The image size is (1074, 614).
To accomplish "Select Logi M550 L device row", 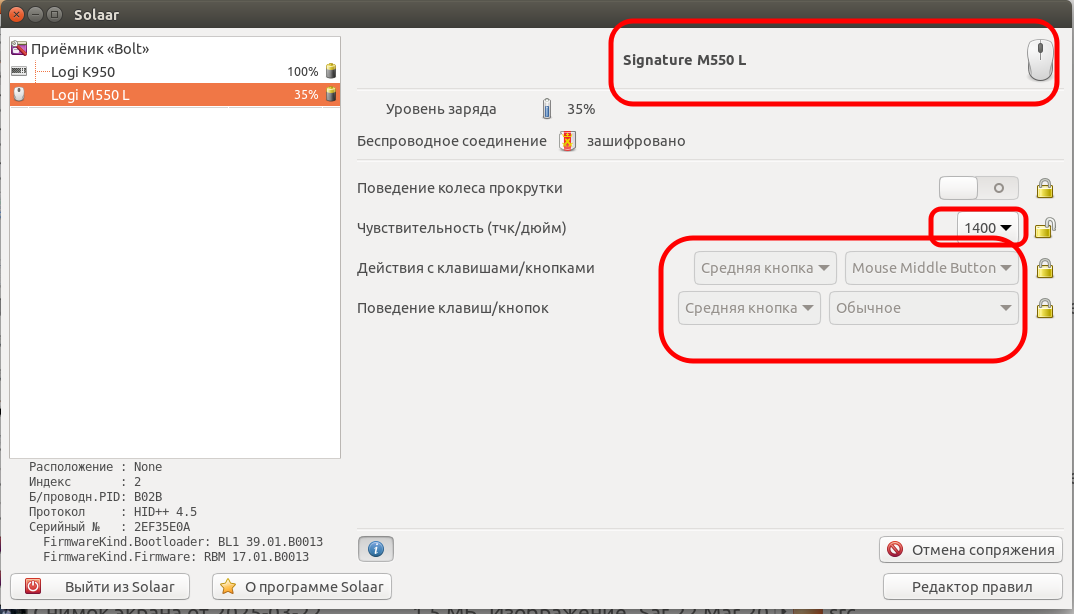I will 175,95.
